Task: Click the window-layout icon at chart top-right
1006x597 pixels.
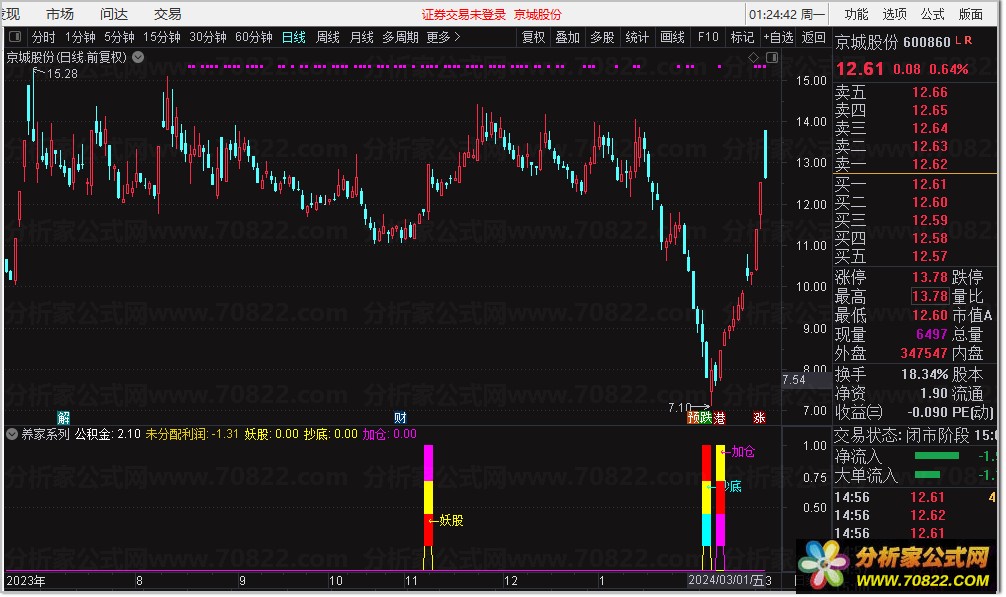Action: [x=772, y=58]
